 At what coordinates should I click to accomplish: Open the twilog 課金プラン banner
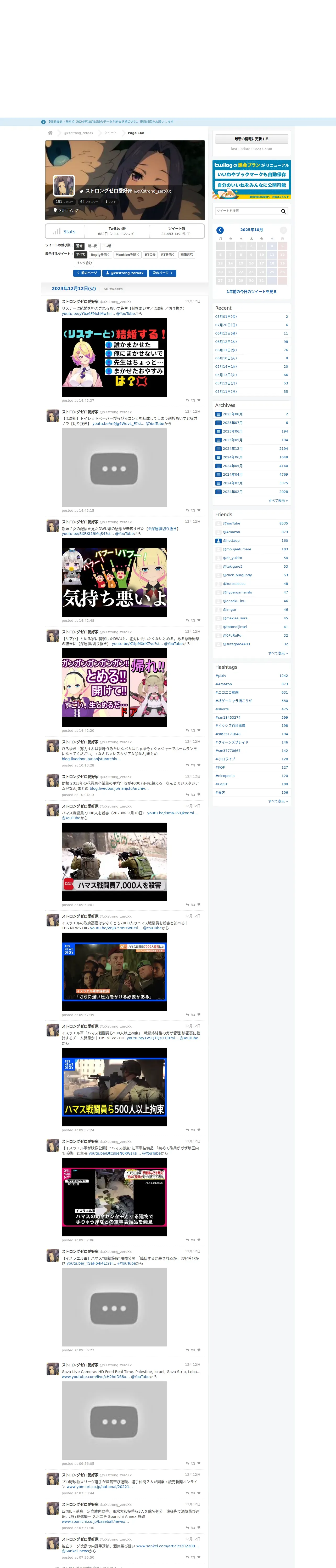251,180
